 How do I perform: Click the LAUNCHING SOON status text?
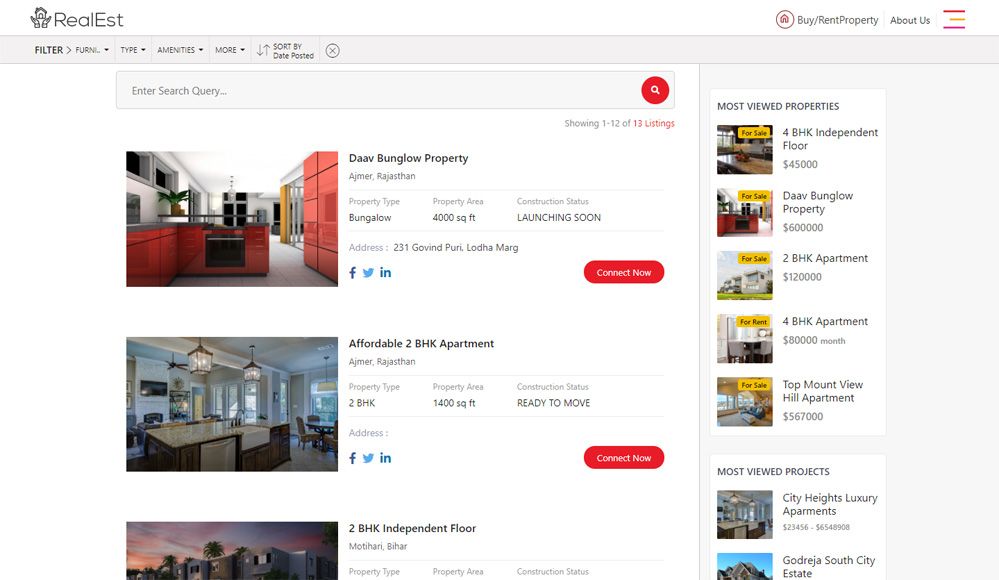point(559,217)
